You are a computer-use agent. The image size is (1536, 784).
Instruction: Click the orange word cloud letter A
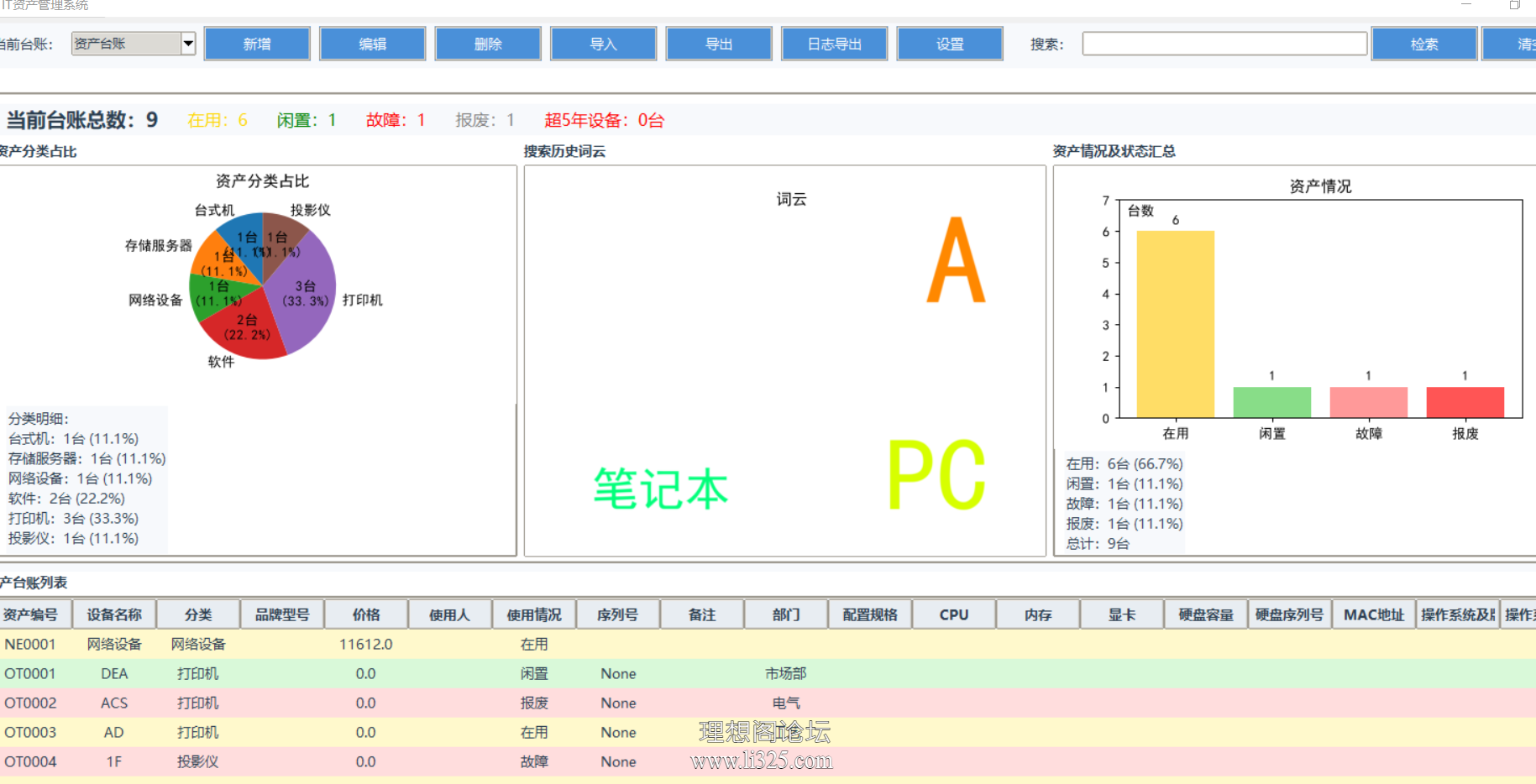pos(957,260)
